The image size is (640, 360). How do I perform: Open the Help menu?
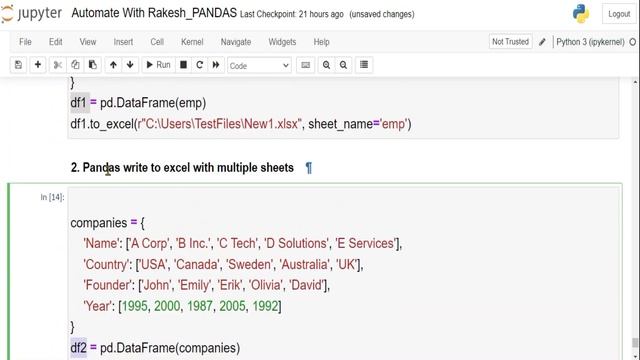pos(321,42)
